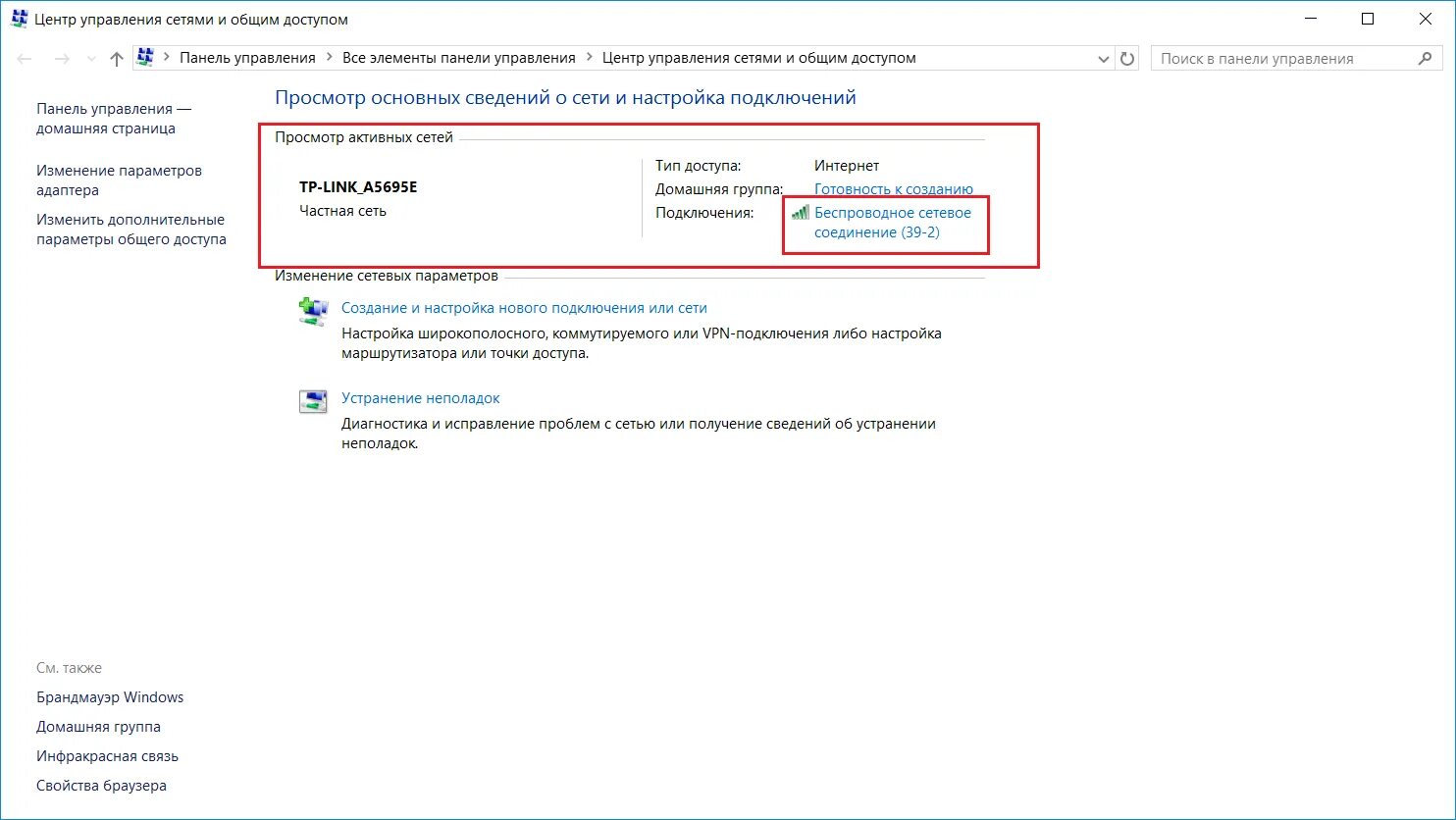The width and height of the screenshot is (1456, 820).
Task: Click the new connection setup icon
Action: click(x=312, y=311)
